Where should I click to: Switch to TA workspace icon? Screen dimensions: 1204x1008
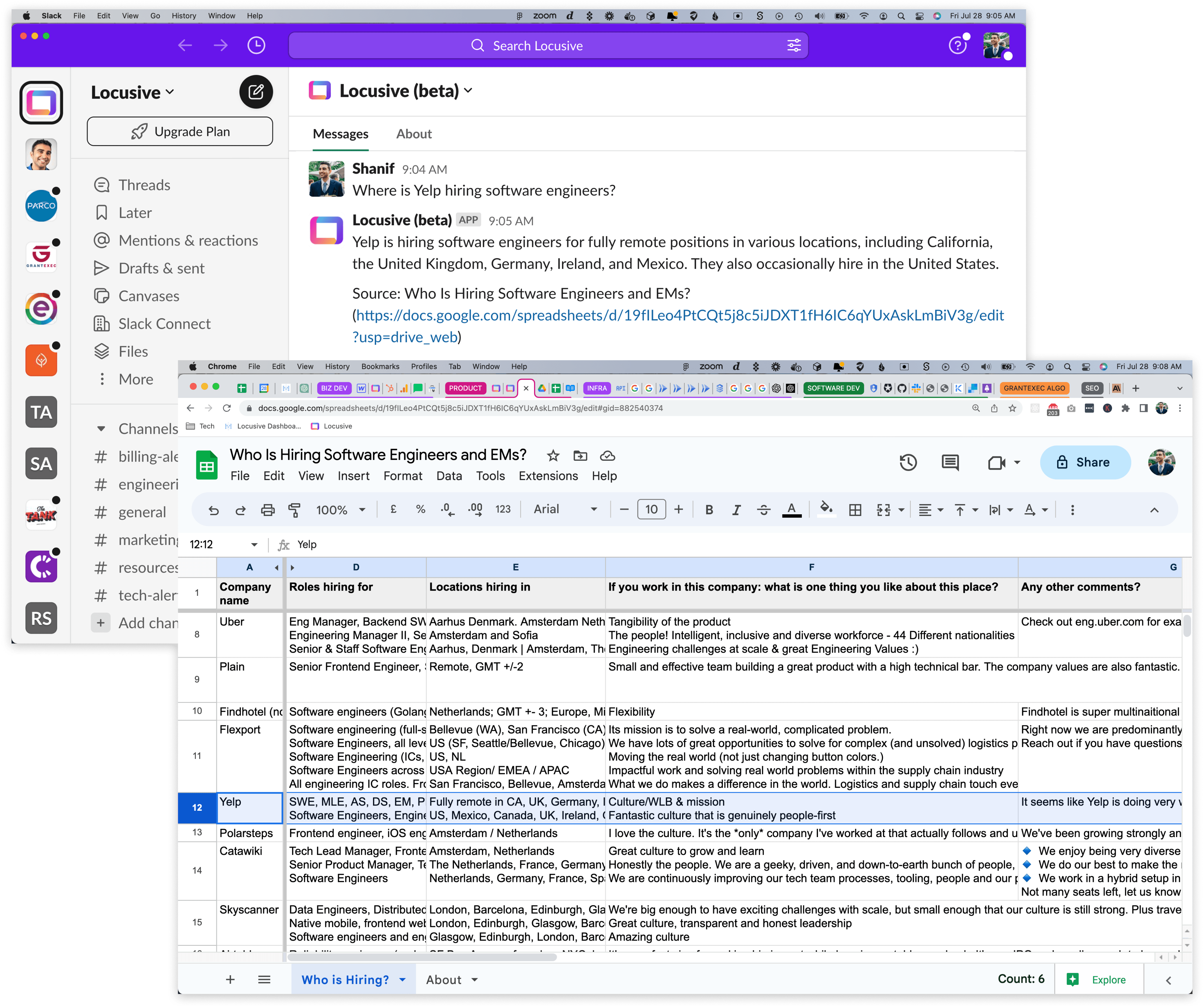(x=41, y=412)
